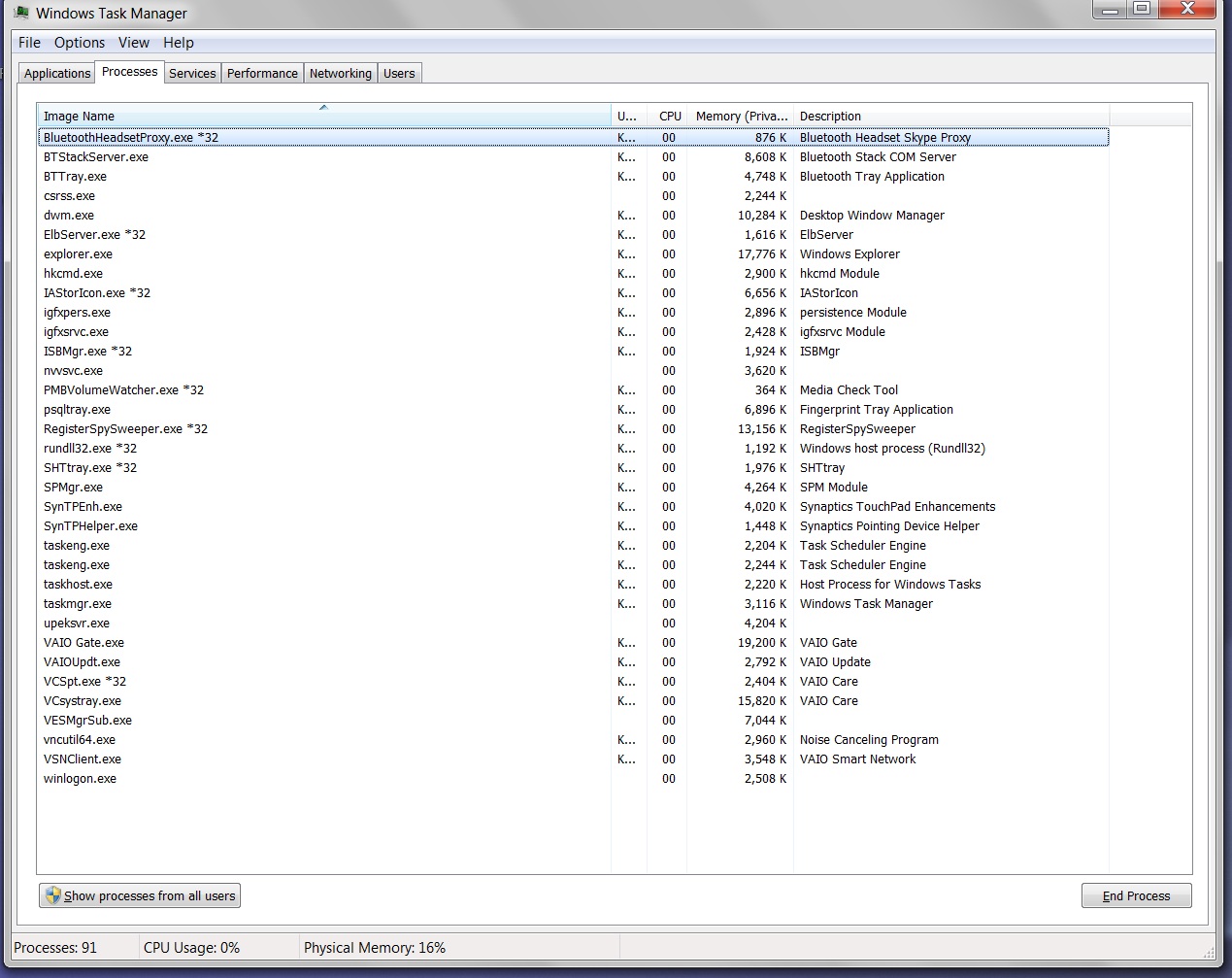This screenshot has width=1232, height=978.
Task: Switch to the Users tab
Action: [399, 73]
